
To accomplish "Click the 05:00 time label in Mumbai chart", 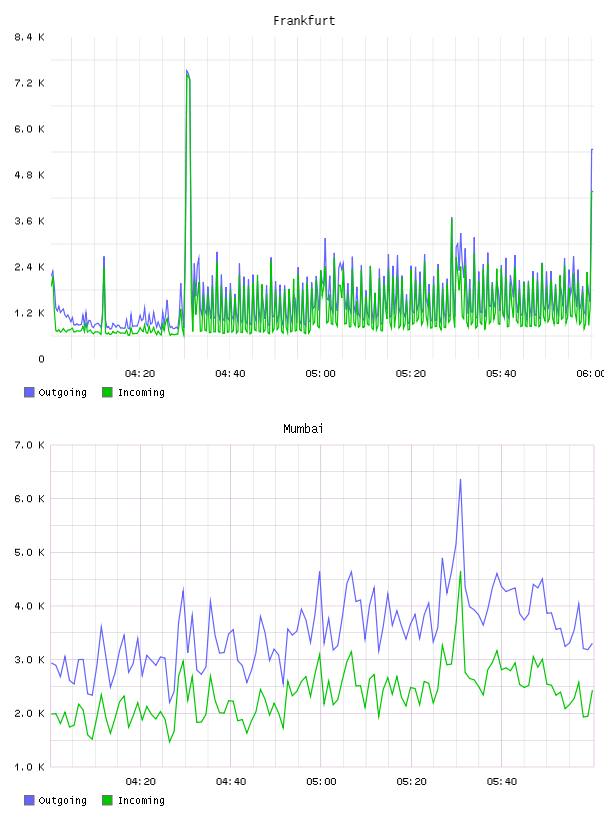I will click(x=321, y=782).
